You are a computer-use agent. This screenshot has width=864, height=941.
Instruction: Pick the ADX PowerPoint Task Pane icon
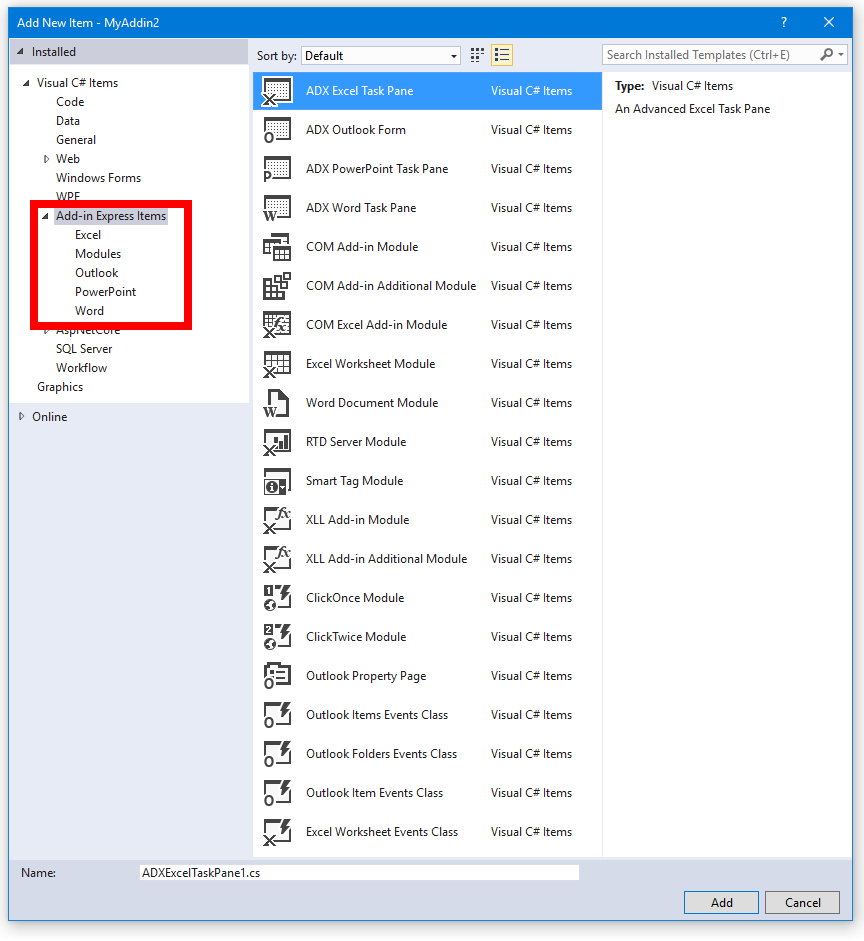277,169
